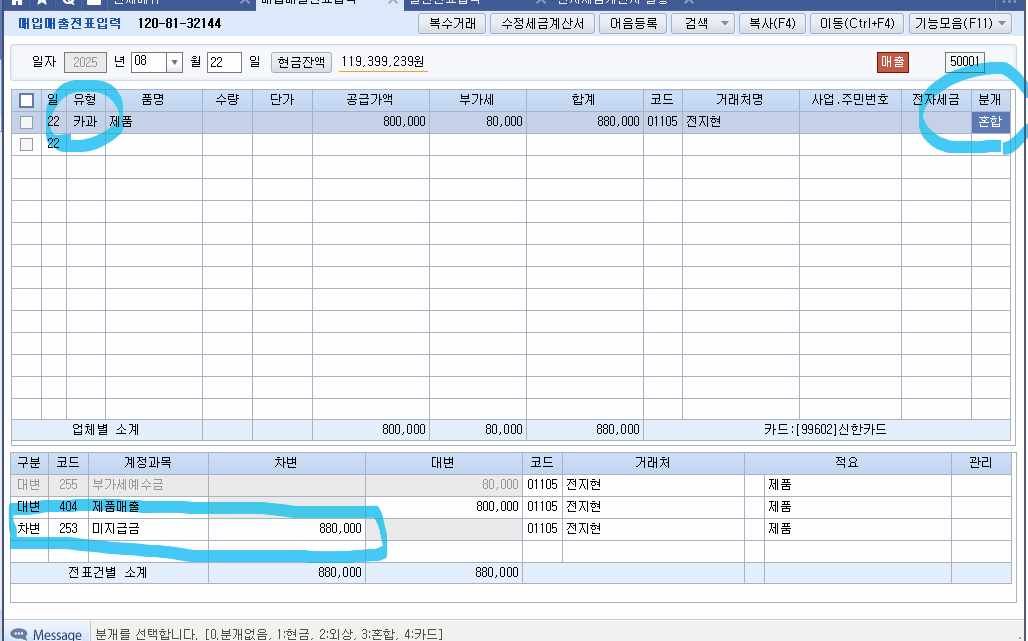The width and height of the screenshot is (1028, 641).
Task: Click the day input field showing 22
Action: (x=224, y=62)
